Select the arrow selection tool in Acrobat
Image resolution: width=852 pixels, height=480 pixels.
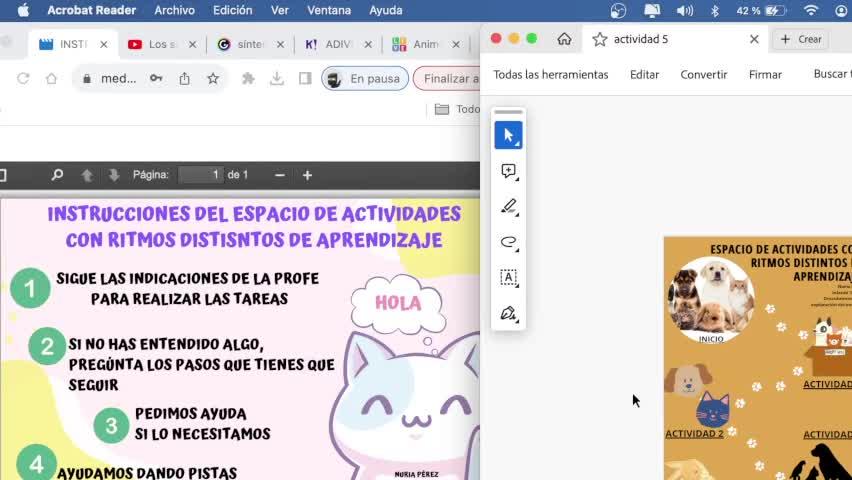pyautogui.click(x=508, y=136)
